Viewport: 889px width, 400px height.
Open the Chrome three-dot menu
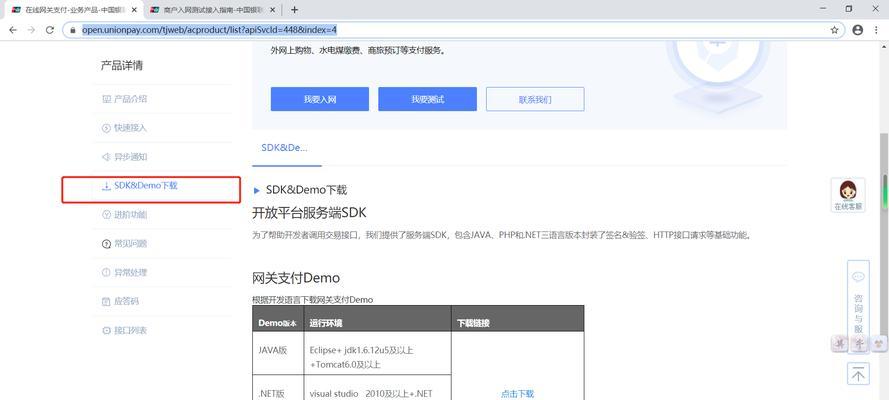[878, 30]
